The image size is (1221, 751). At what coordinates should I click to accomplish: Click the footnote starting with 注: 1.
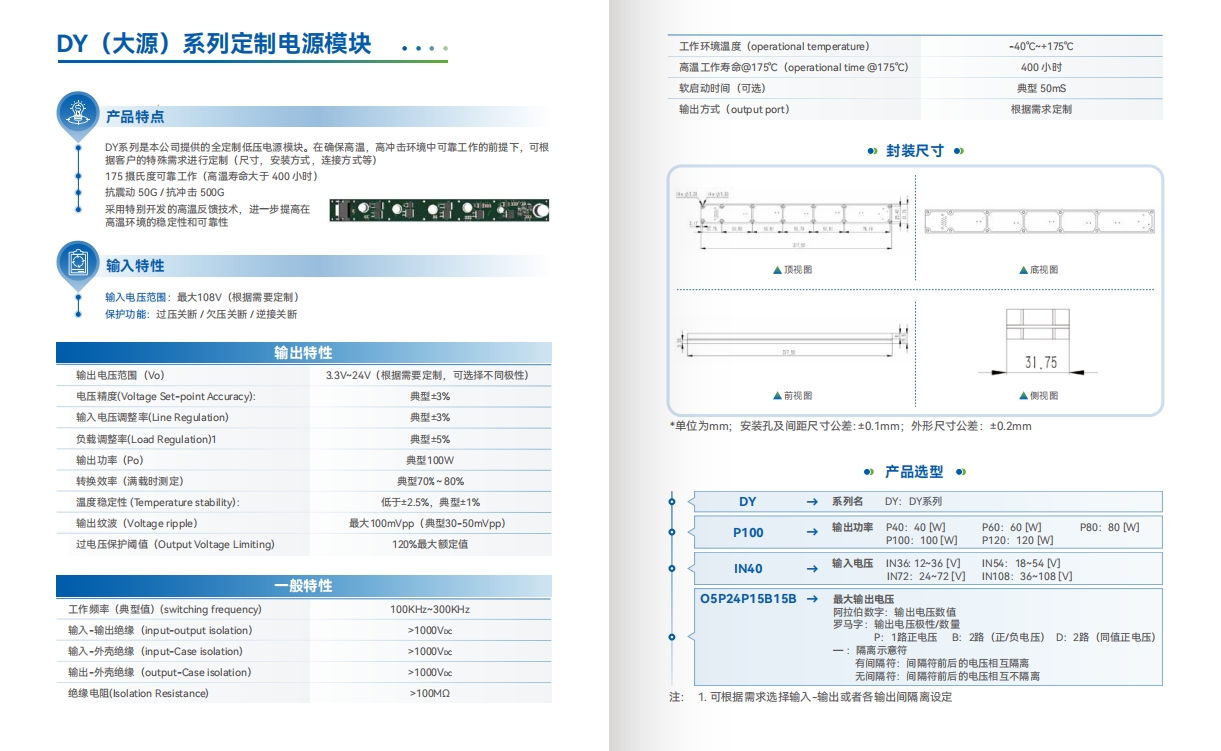coord(811,697)
